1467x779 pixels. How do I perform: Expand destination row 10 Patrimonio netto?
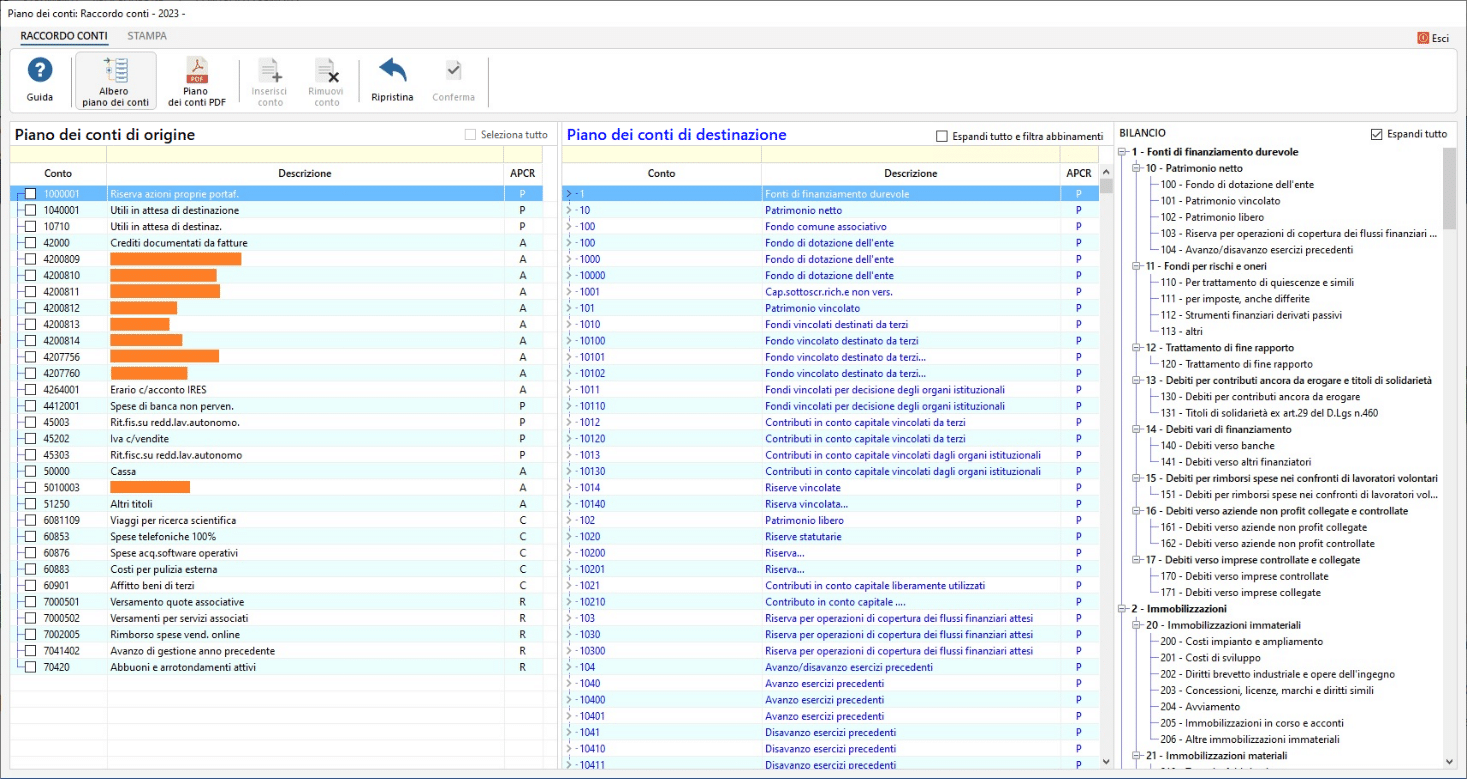coord(569,211)
